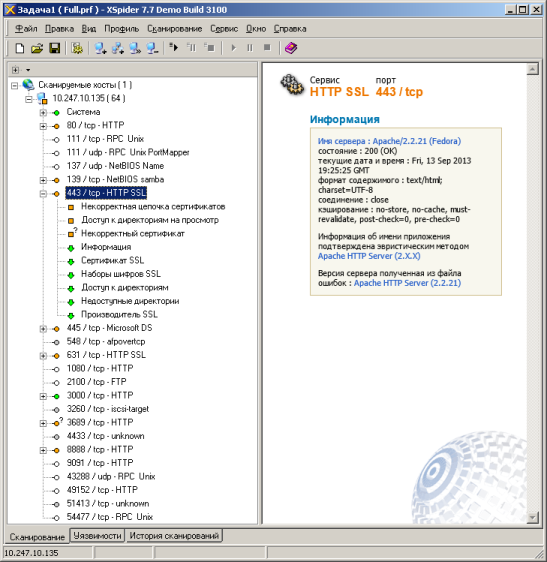
Task: Open the Вид menu
Action: (x=89, y=29)
